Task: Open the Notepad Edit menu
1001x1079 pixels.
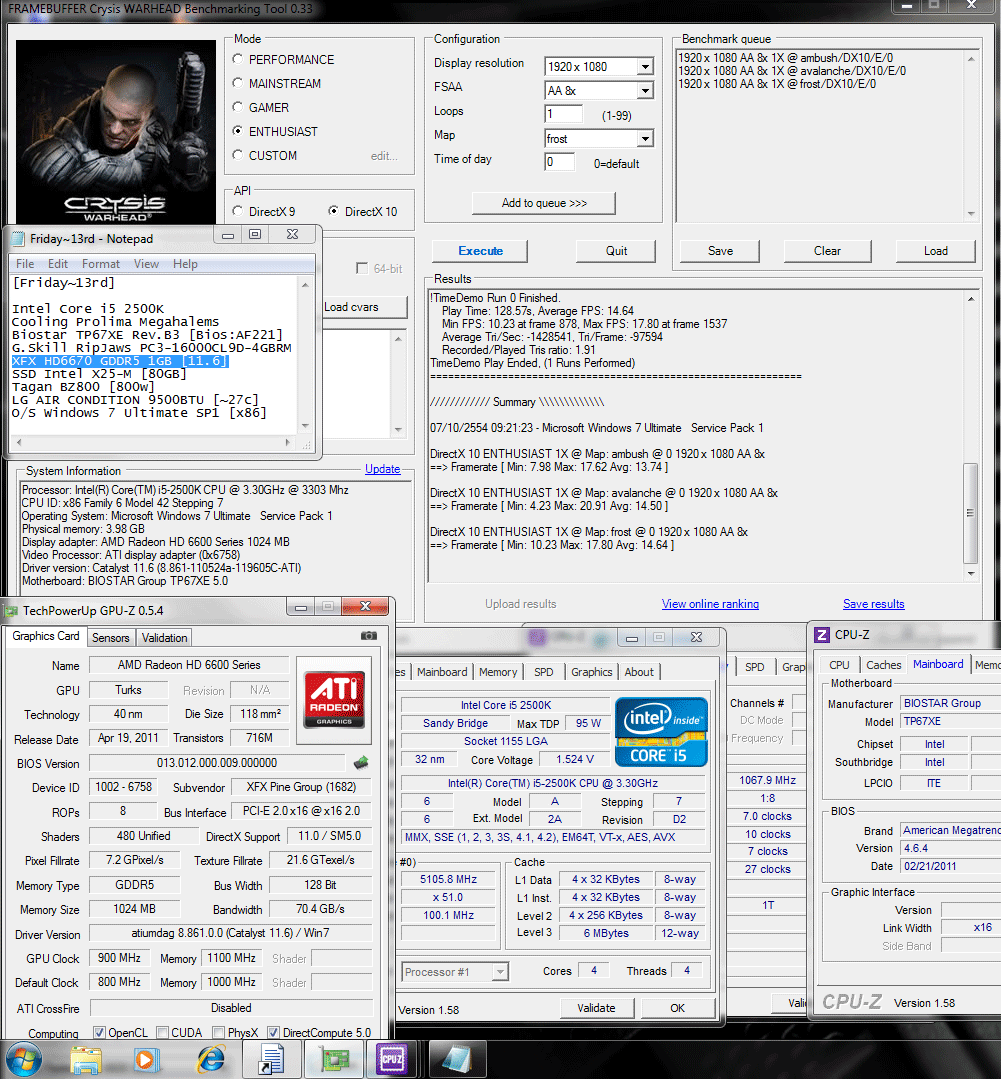Action: click(x=58, y=264)
